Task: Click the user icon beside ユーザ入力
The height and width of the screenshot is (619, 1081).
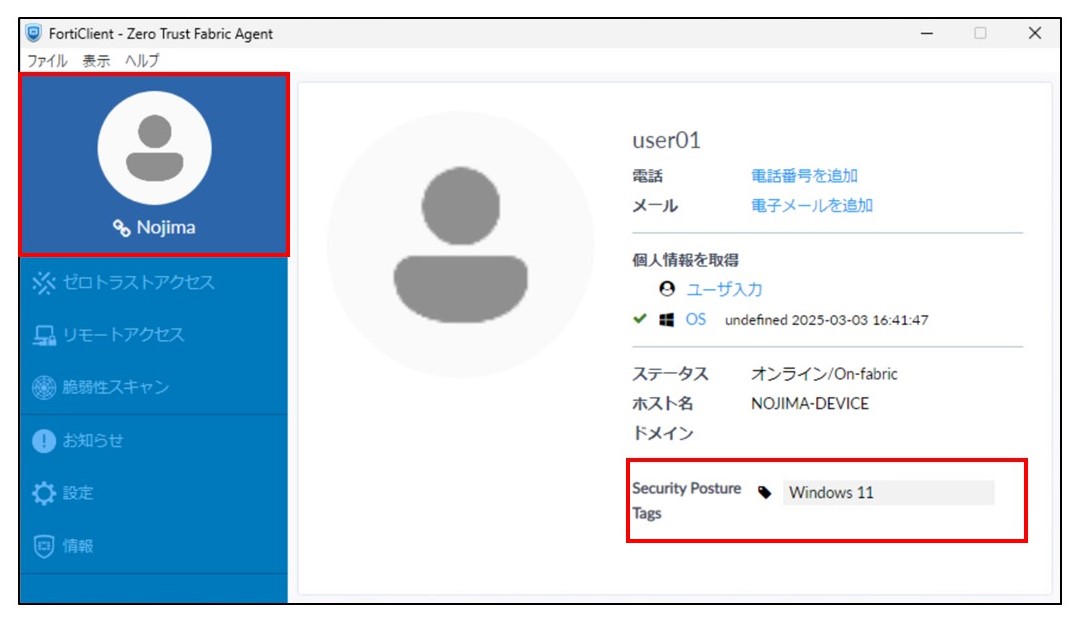Action: point(667,289)
